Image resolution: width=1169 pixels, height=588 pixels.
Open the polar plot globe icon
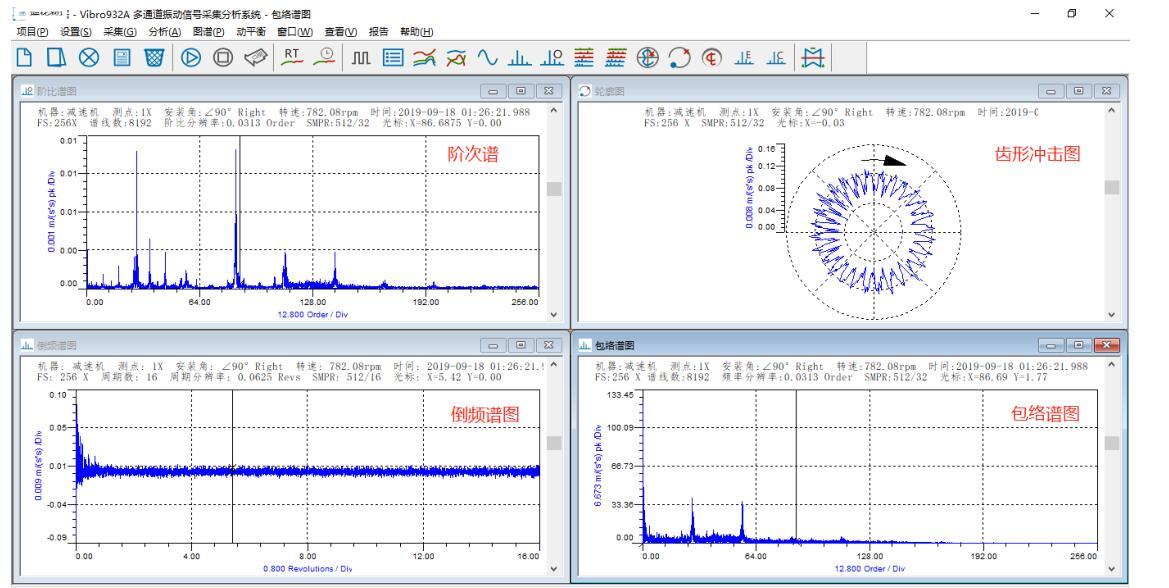point(648,57)
